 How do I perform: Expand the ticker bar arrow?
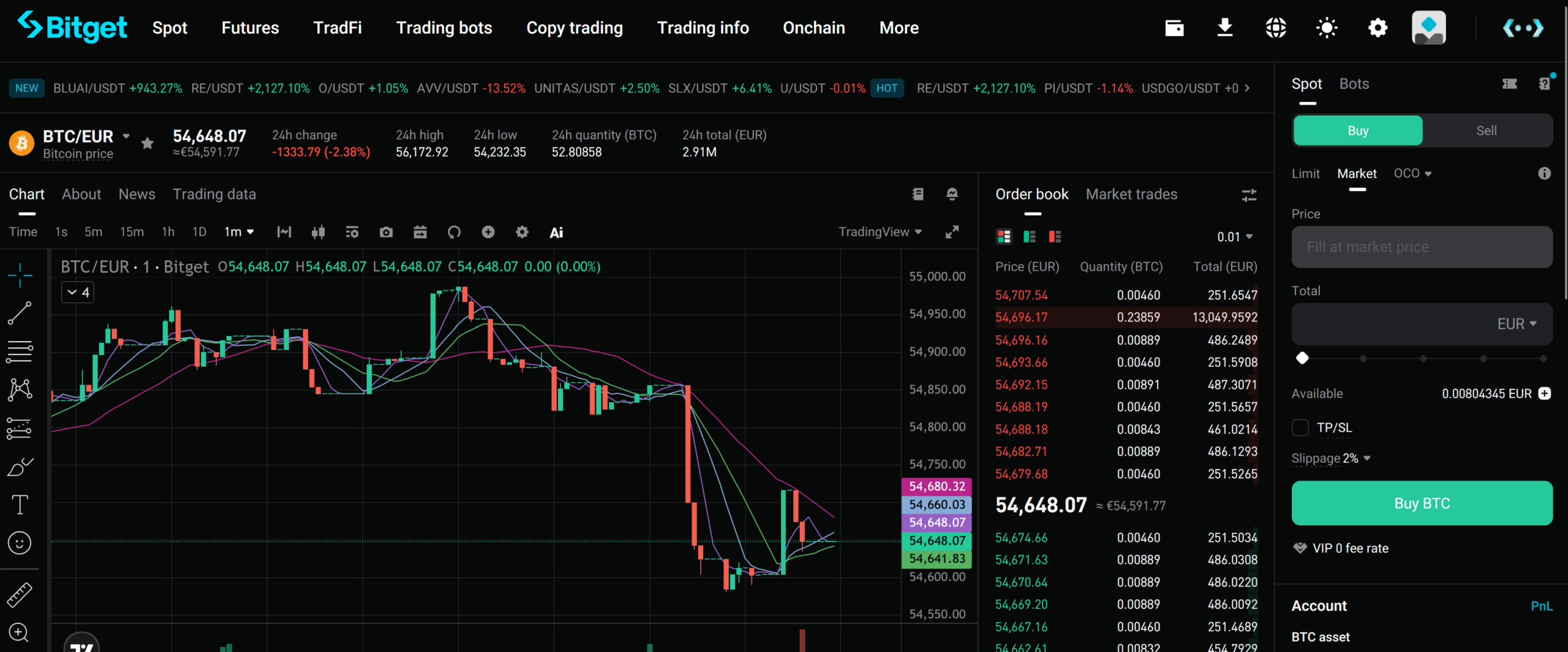pos(1247,88)
